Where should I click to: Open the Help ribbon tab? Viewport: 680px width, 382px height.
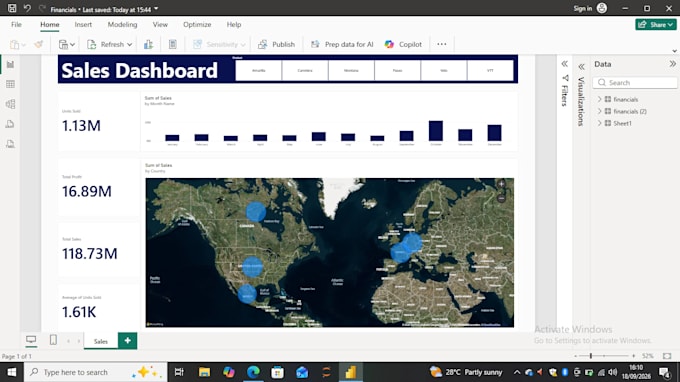(234, 25)
